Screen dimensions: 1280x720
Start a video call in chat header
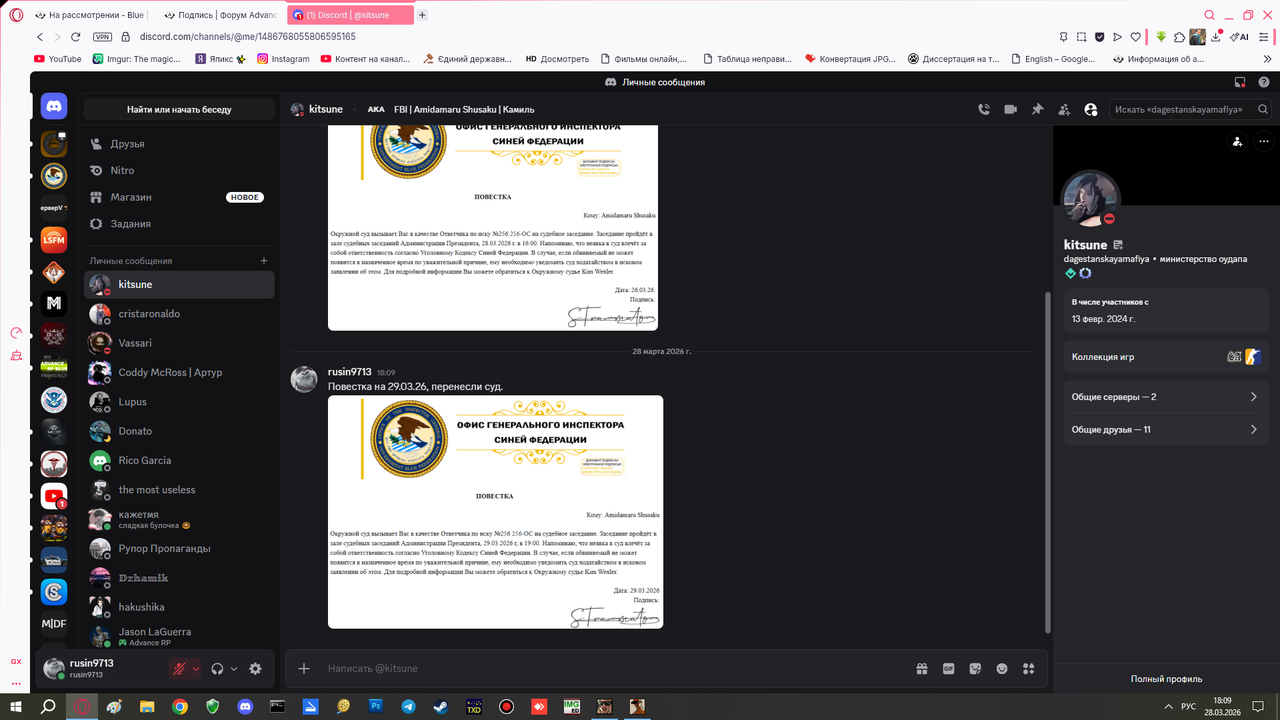1011,109
